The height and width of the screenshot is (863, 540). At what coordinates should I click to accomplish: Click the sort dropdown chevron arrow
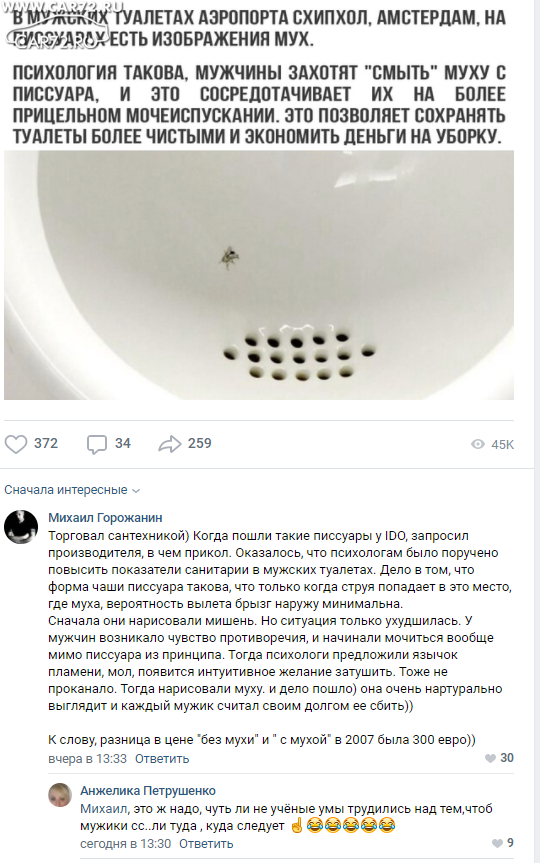tap(137, 491)
